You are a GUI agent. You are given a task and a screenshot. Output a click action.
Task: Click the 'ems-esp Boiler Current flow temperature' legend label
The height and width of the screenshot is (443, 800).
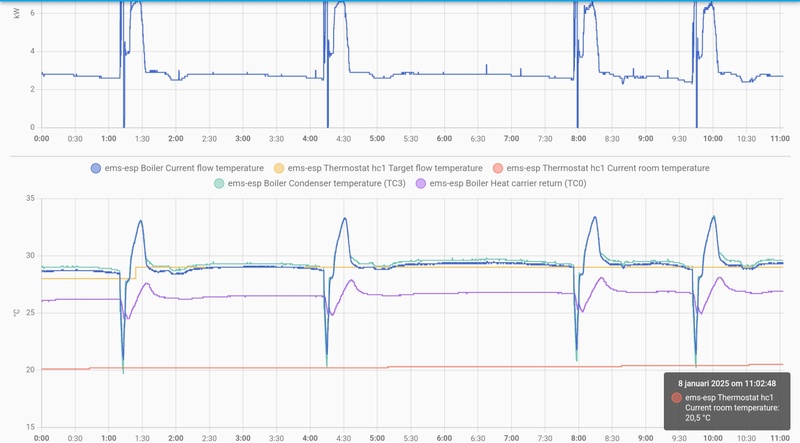pos(184,168)
